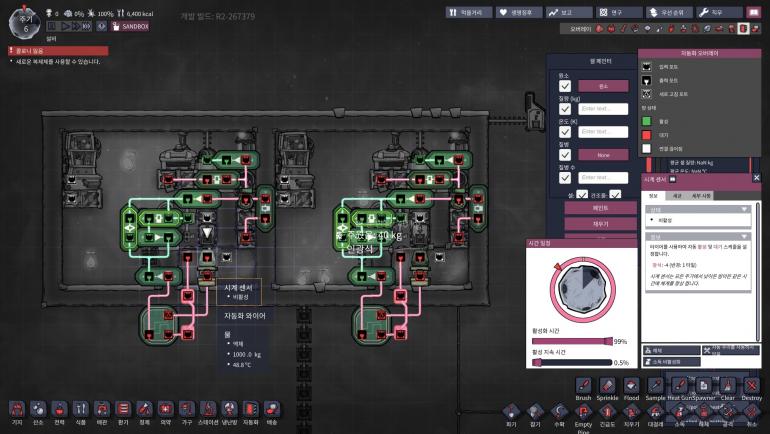The width and height of the screenshot is (770, 434).
Task: Select the Sample sandbox tool
Action: [x=655, y=385]
